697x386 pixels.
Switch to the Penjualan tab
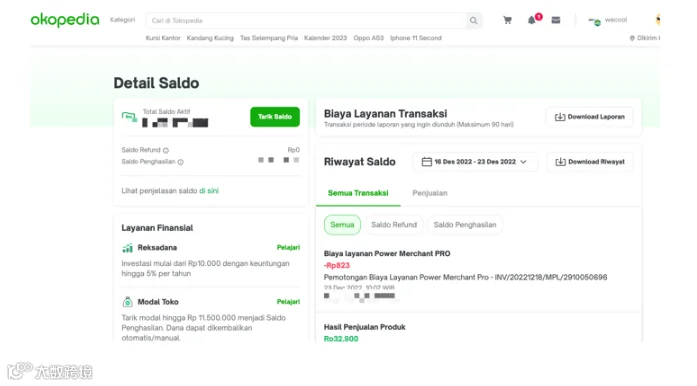click(x=430, y=193)
